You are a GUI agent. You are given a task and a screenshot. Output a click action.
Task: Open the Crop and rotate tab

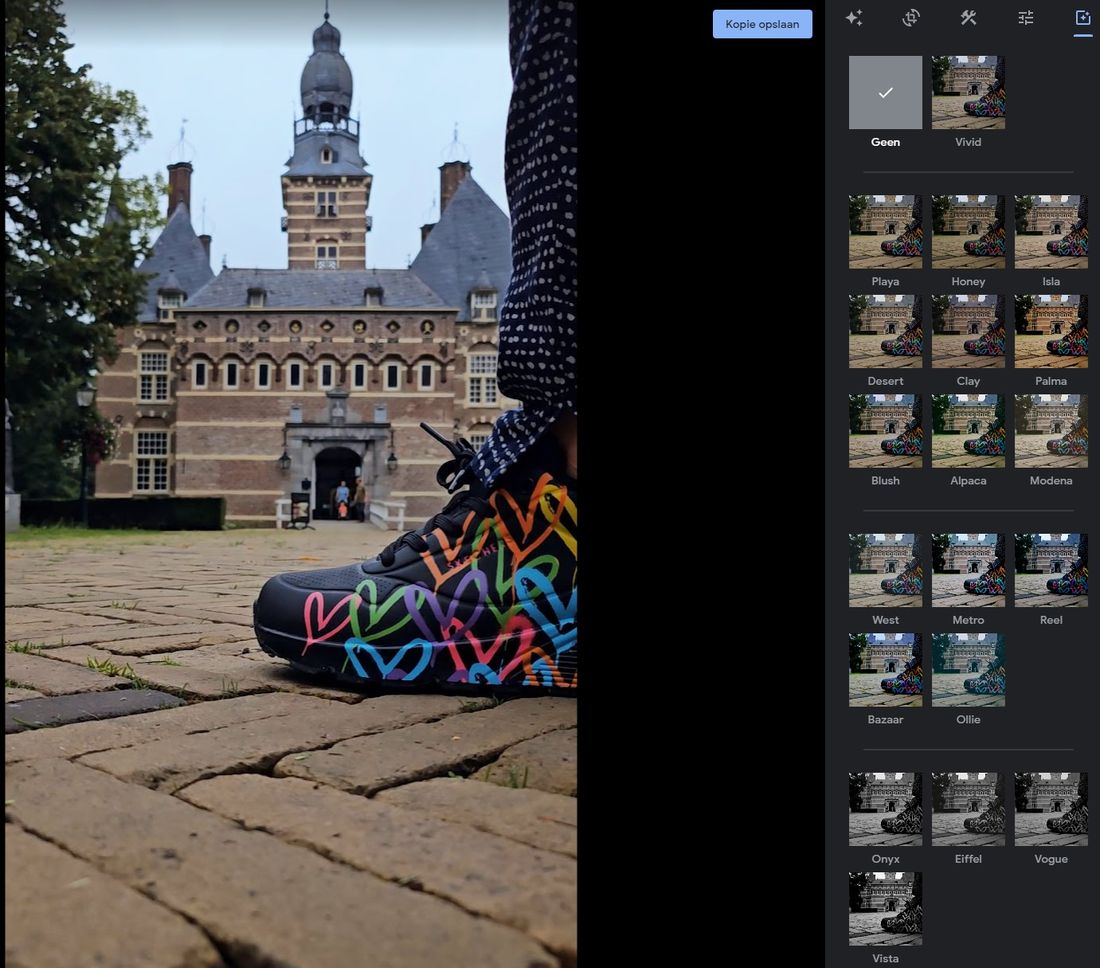(x=911, y=18)
